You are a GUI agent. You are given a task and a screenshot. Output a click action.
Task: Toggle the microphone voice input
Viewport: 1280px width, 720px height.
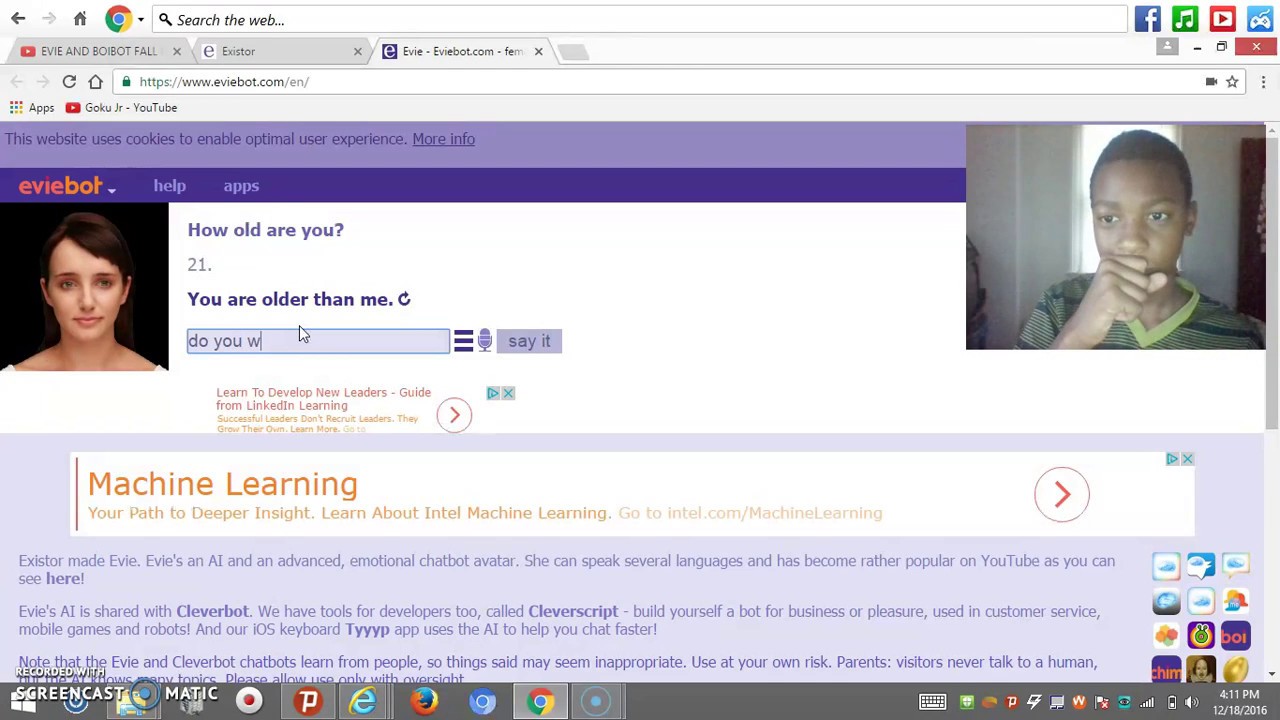(x=485, y=341)
